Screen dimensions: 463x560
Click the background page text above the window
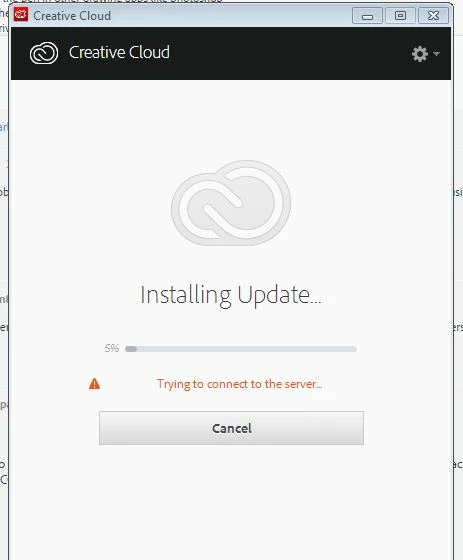pos(113,1)
